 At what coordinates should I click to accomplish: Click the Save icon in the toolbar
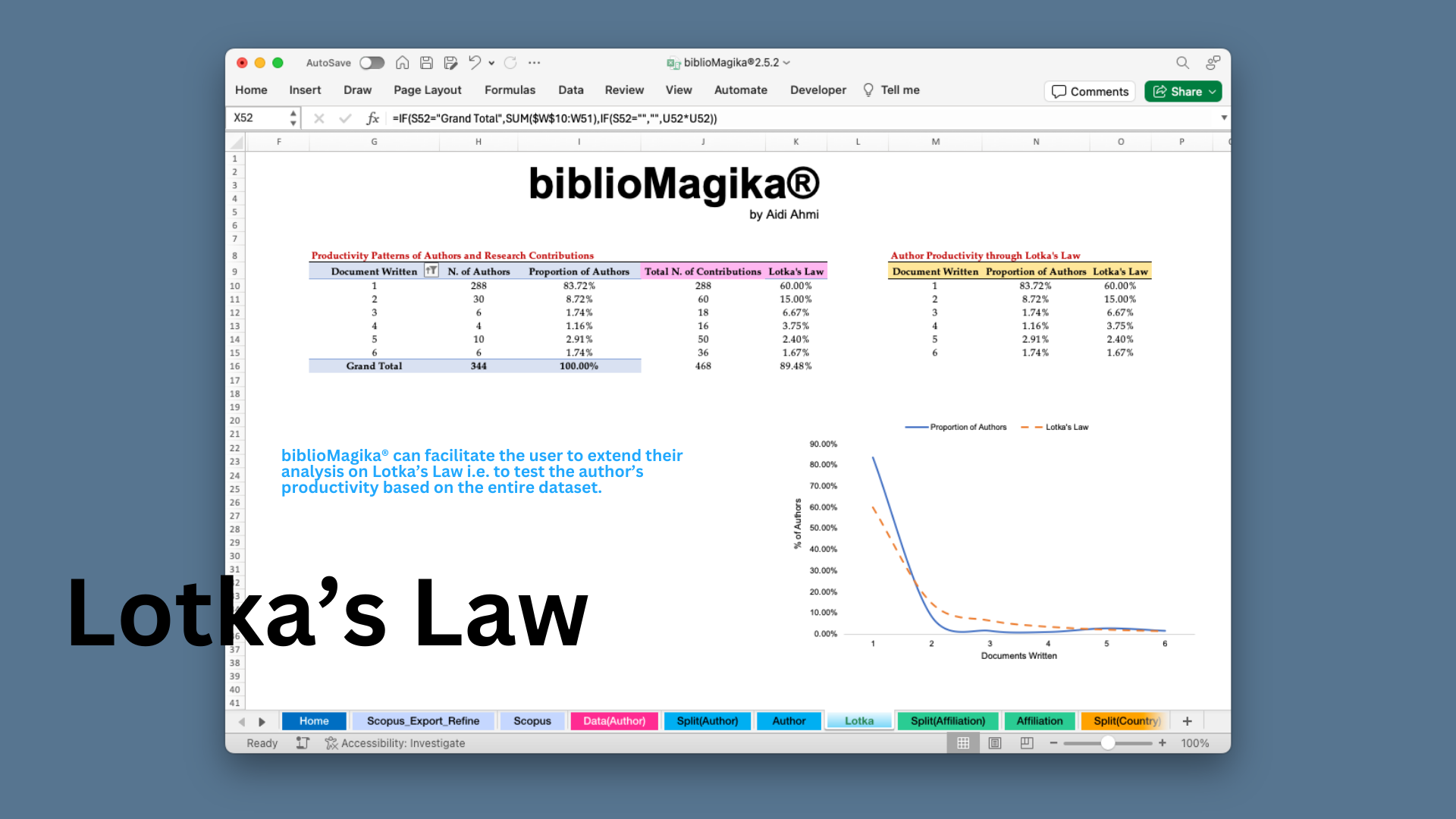[x=426, y=63]
